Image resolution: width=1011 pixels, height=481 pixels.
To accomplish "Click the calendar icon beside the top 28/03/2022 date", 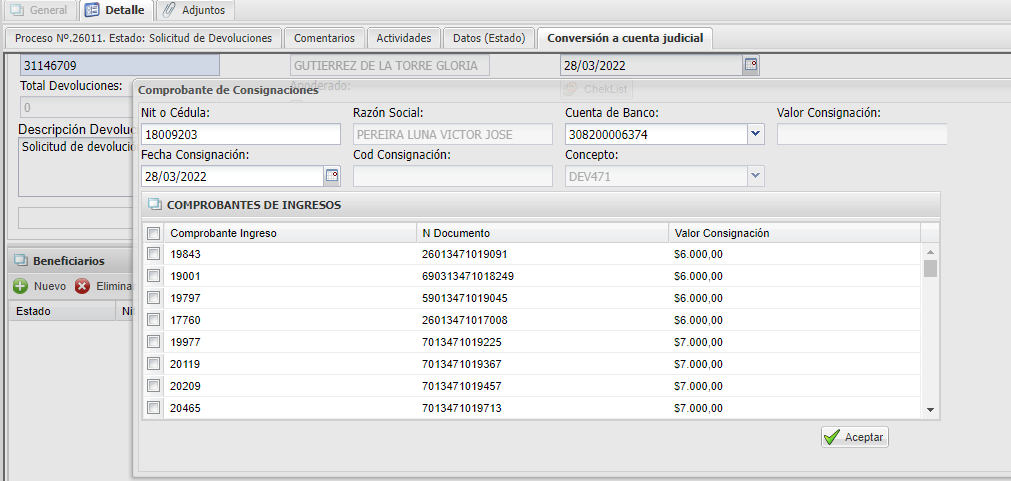I will click(x=751, y=66).
